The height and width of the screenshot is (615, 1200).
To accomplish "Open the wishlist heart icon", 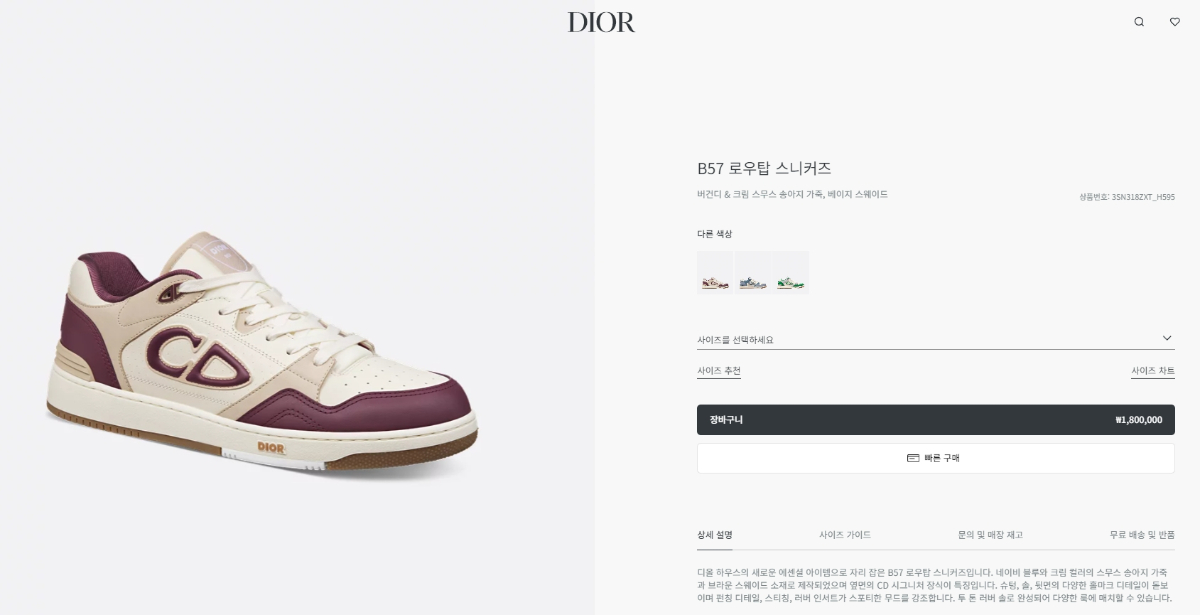I will [x=1175, y=22].
